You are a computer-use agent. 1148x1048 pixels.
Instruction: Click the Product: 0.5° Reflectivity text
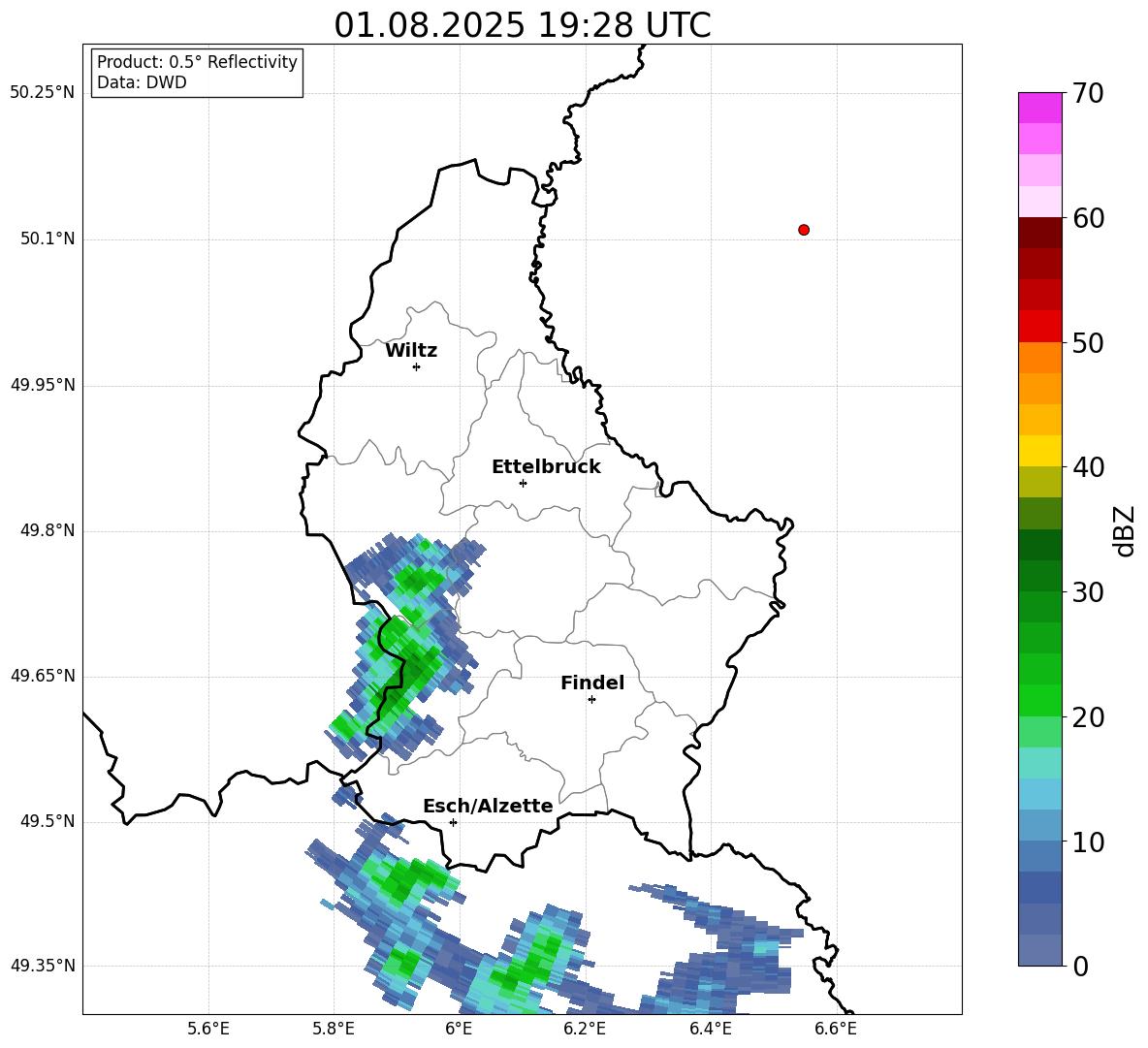[x=197, y=62]
